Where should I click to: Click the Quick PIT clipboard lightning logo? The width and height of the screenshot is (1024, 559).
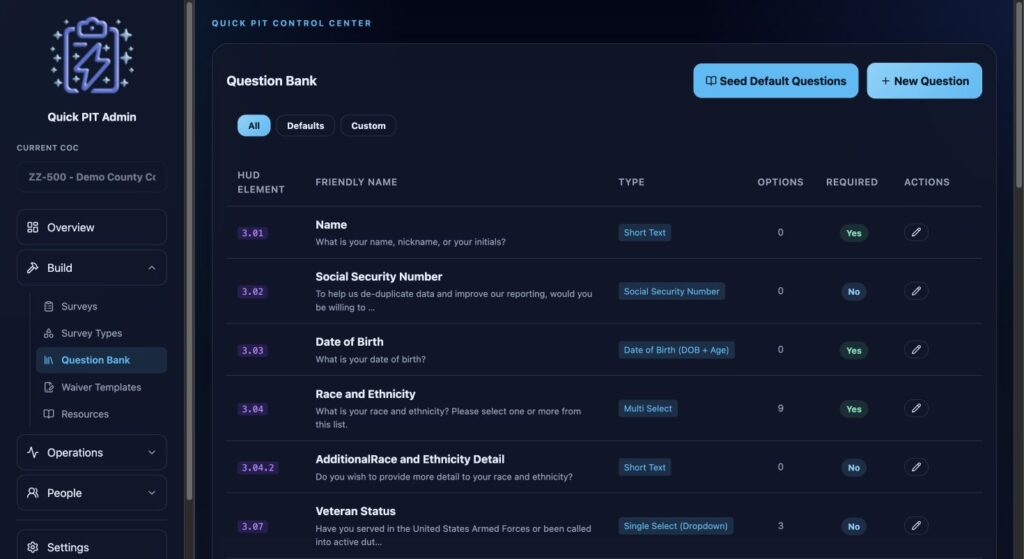(92, 55)
